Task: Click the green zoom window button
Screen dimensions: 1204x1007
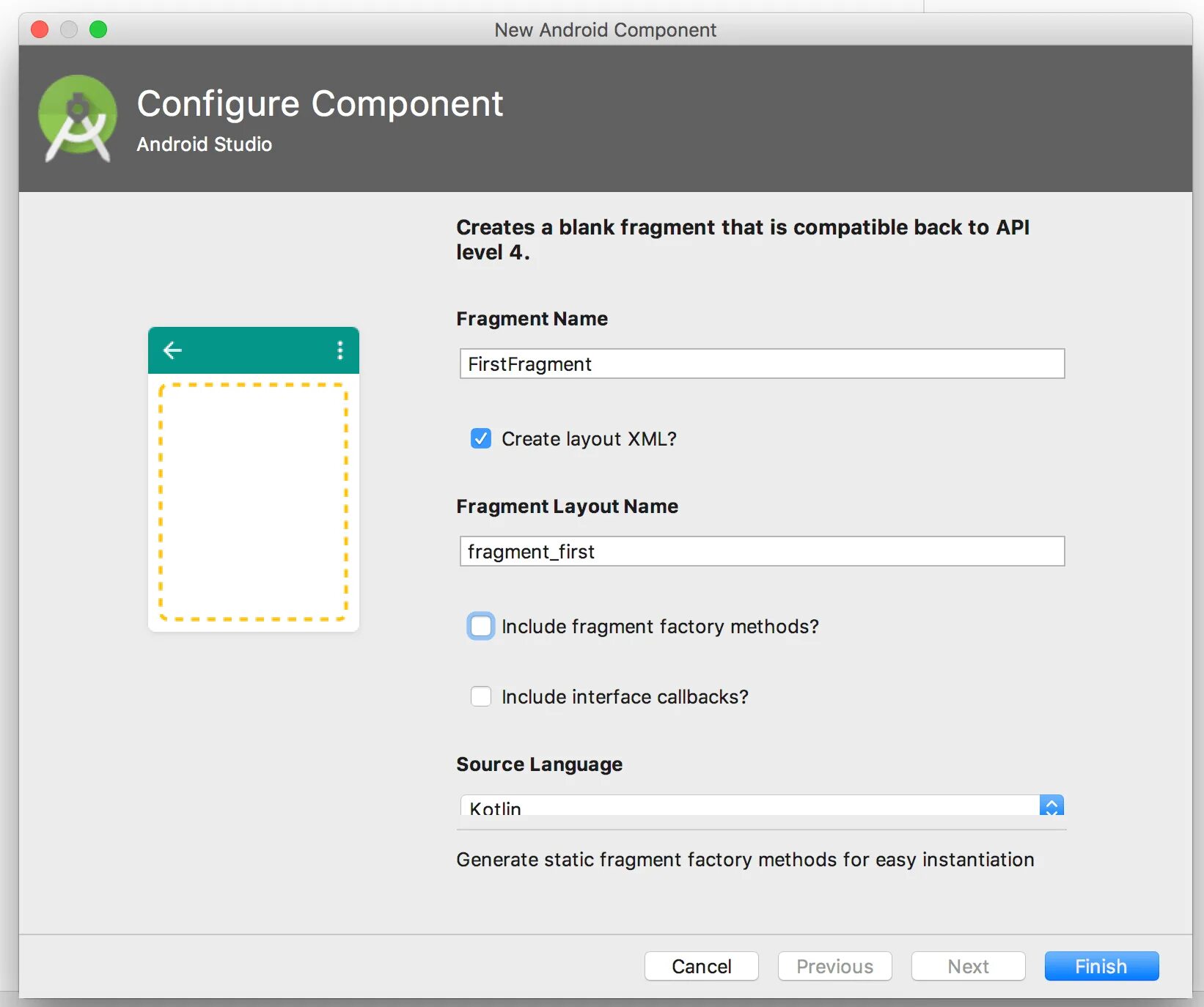Action: point(98,29)
